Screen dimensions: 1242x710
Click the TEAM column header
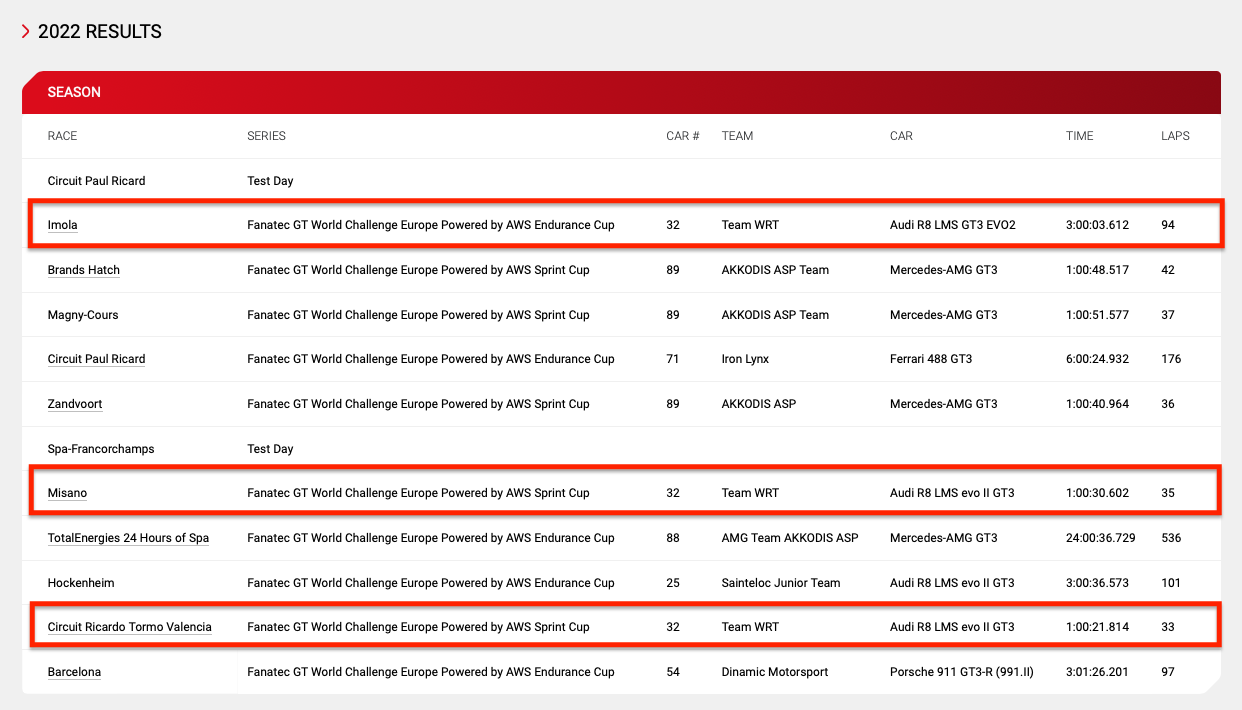pos(737,136)
